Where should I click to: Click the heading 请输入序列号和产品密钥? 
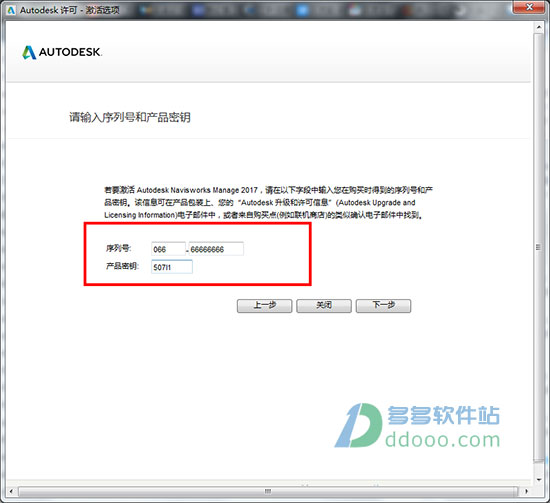(130, 117)
